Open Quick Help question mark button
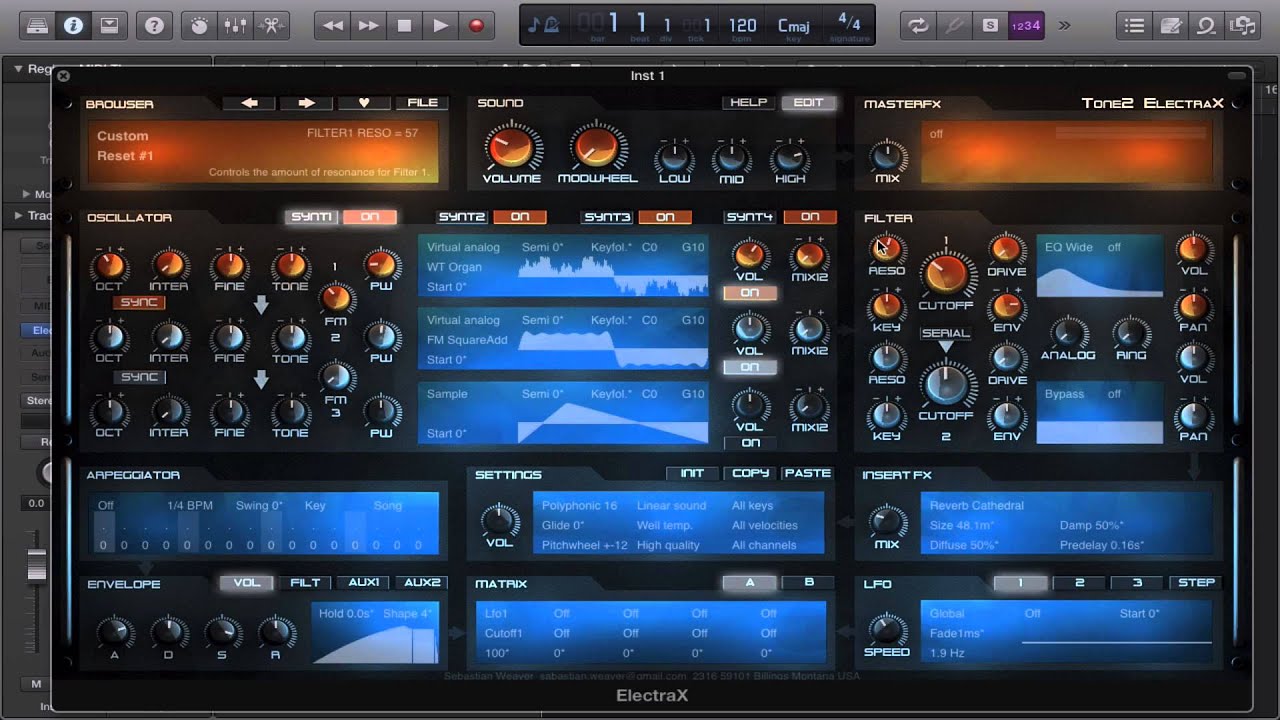The height and width of the screenshot is (720, 1280). click(x=154, y=25)
